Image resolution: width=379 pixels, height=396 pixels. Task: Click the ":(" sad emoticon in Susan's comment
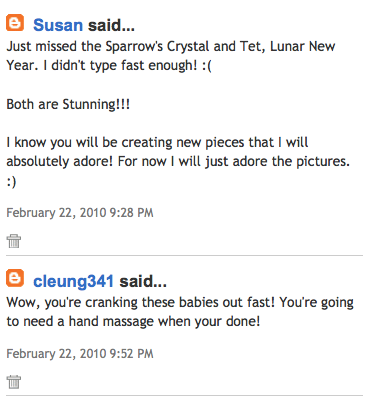click(x=207, y=66)
